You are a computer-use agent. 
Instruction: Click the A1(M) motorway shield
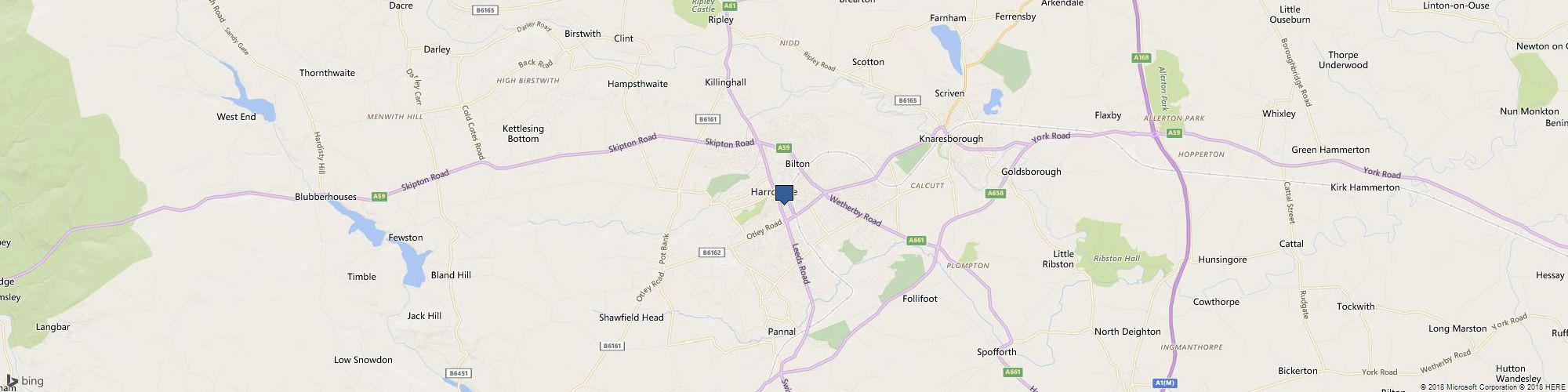point(1164,383)
